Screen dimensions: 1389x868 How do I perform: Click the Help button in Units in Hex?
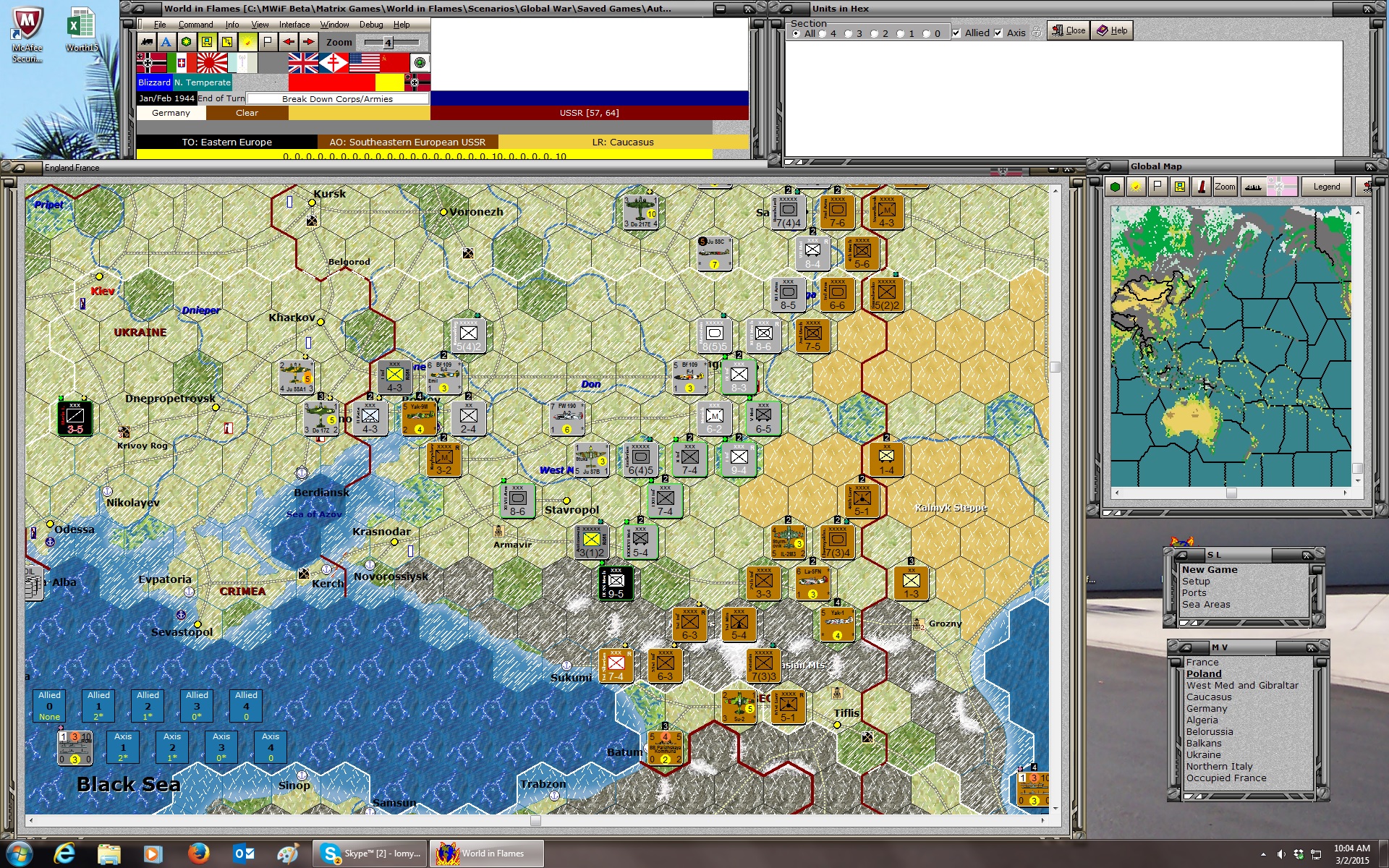[1112, 30]
